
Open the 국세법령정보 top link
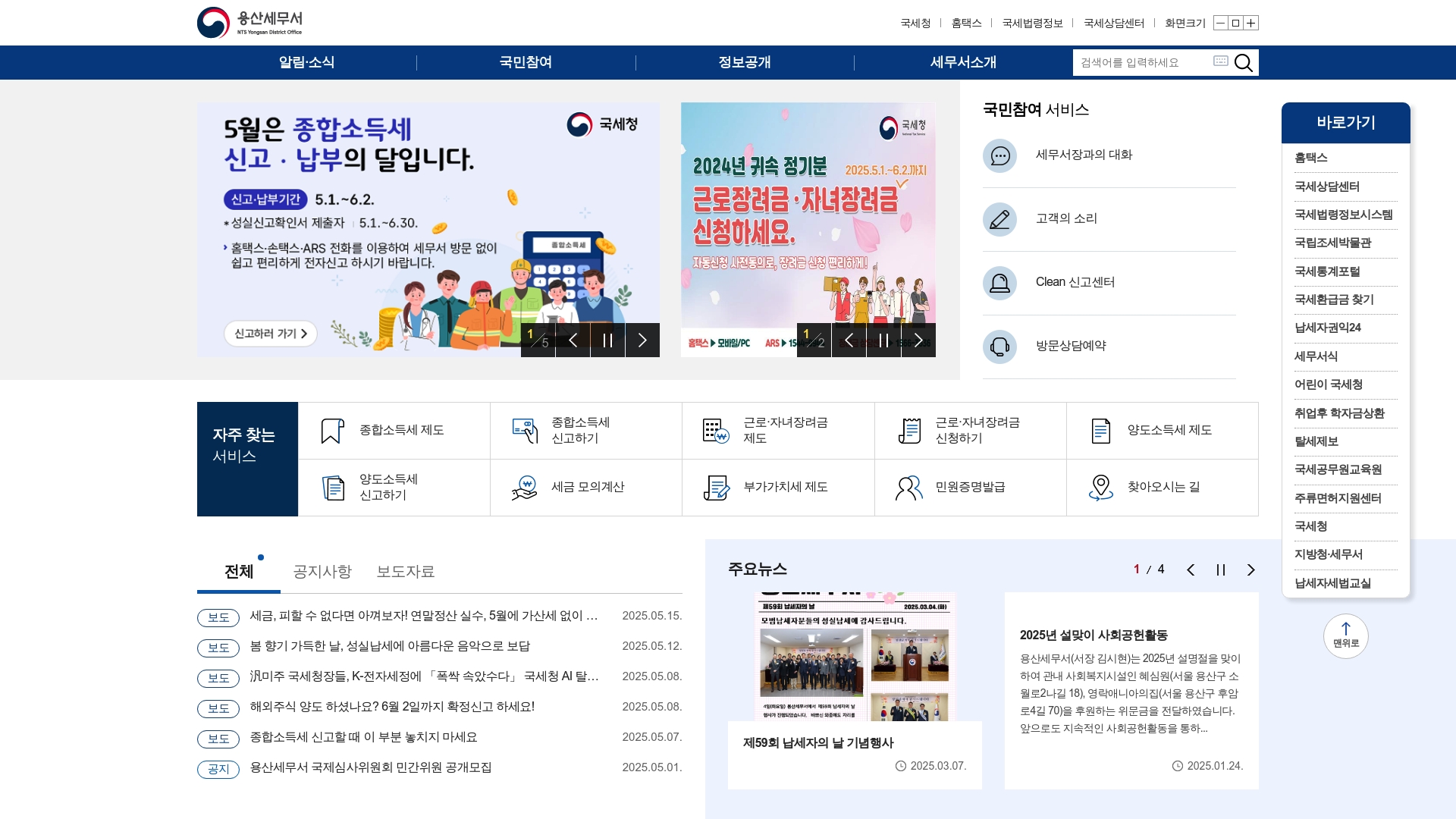point(1032,24)
